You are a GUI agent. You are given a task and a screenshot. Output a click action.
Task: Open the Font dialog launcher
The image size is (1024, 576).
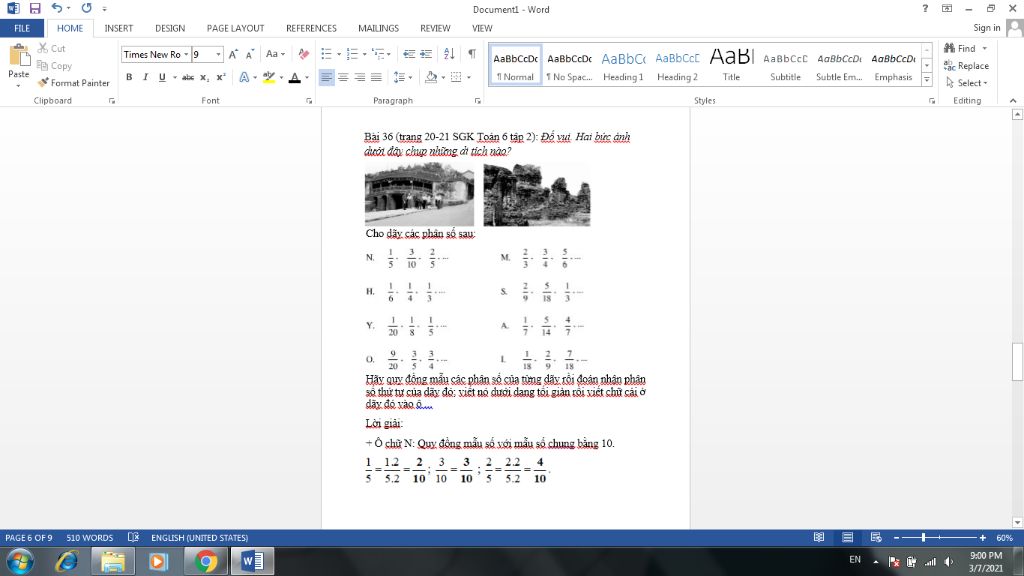point(309,101)
